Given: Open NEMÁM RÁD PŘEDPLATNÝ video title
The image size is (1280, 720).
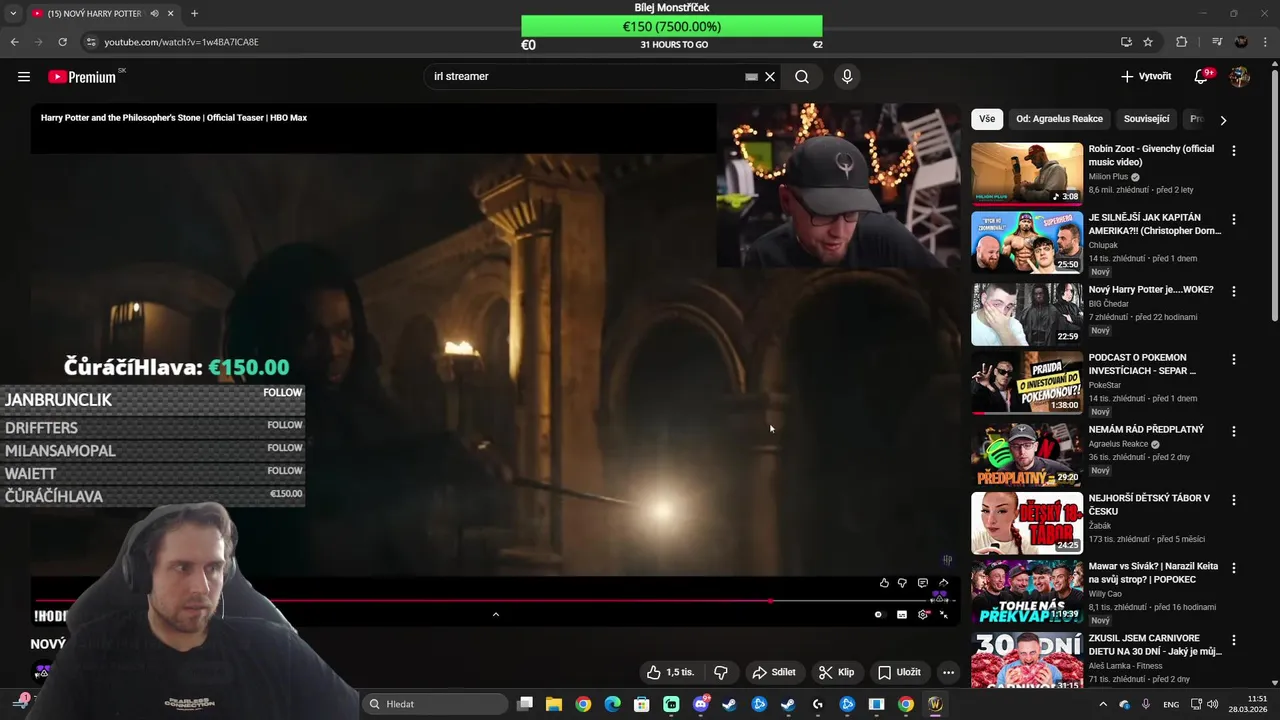Looking at the screenshot, I should [1146, 430].
